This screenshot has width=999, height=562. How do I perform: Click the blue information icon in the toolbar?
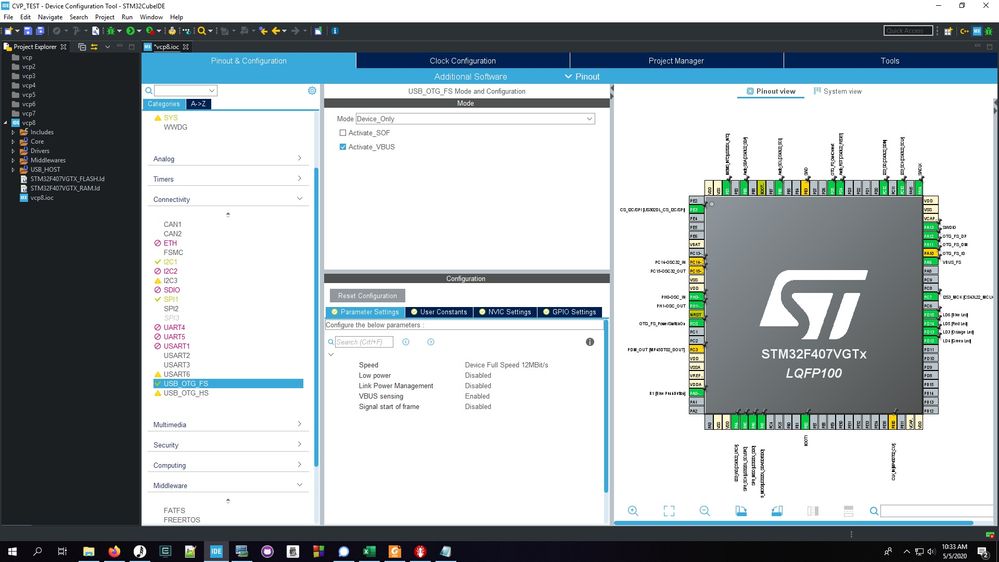click(x=334, y=31)
